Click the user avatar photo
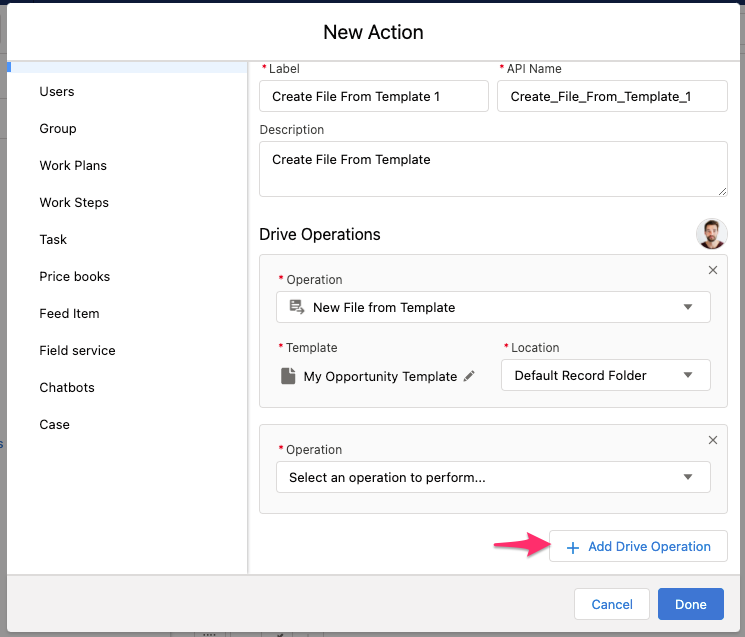Viewport: 745px width, 637px height. [x=712, y=234]
